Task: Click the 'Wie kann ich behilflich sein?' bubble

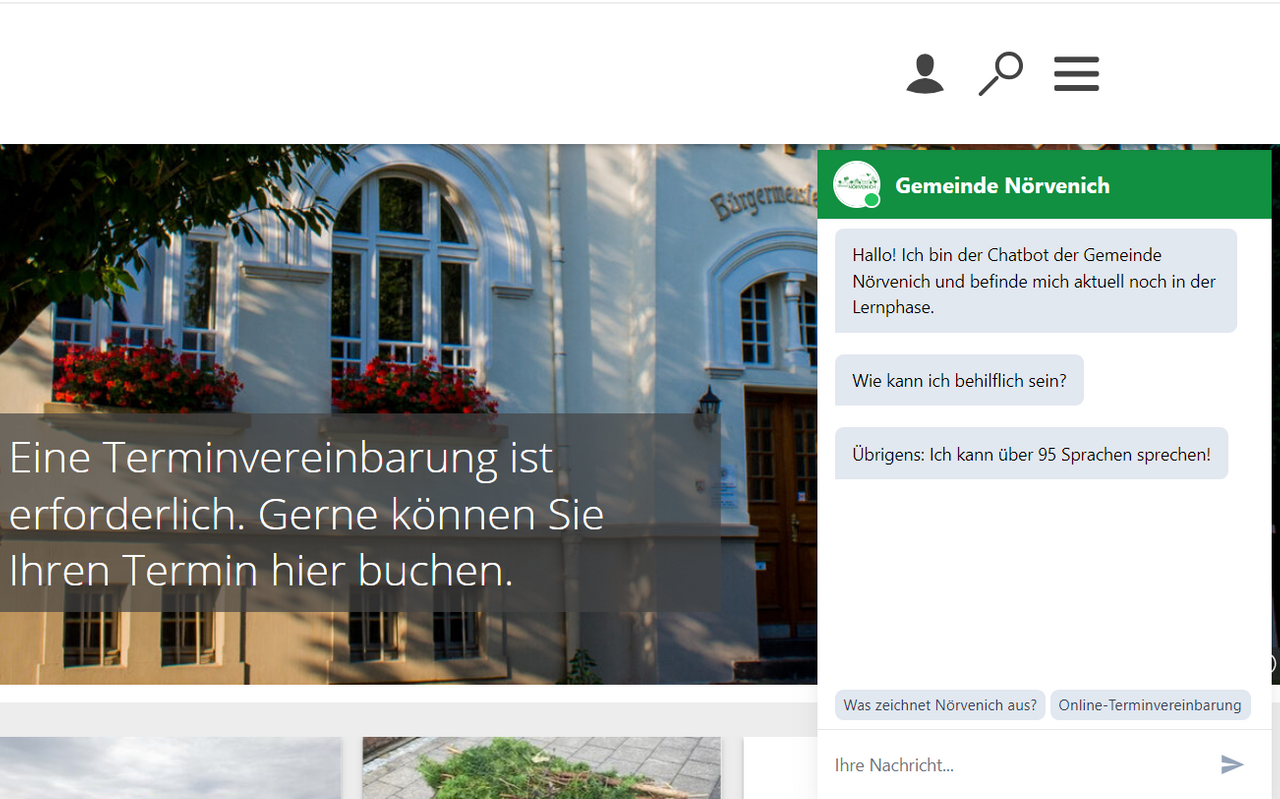Action: pos(959,381)
